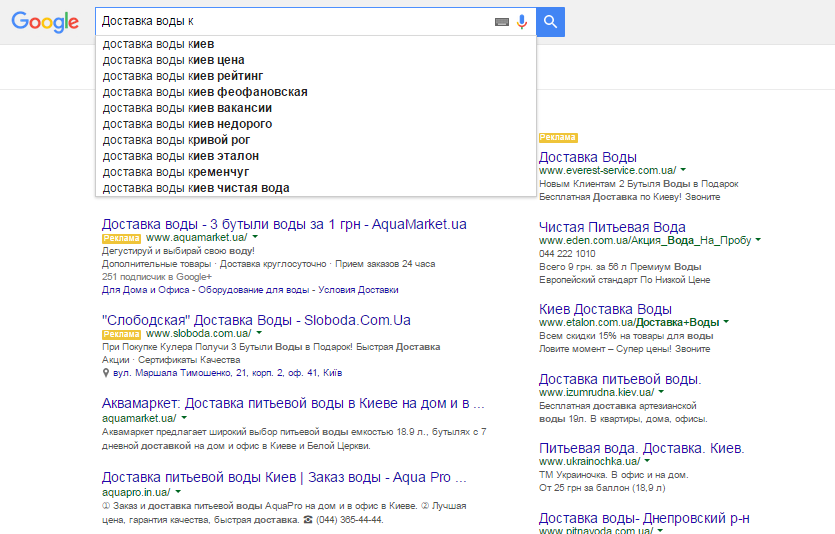Screen dimensions: 835x534
Task: Open "Слободская" Доставка Воды Sloboda.Com.Ua link
Action: tap(256, 320)
